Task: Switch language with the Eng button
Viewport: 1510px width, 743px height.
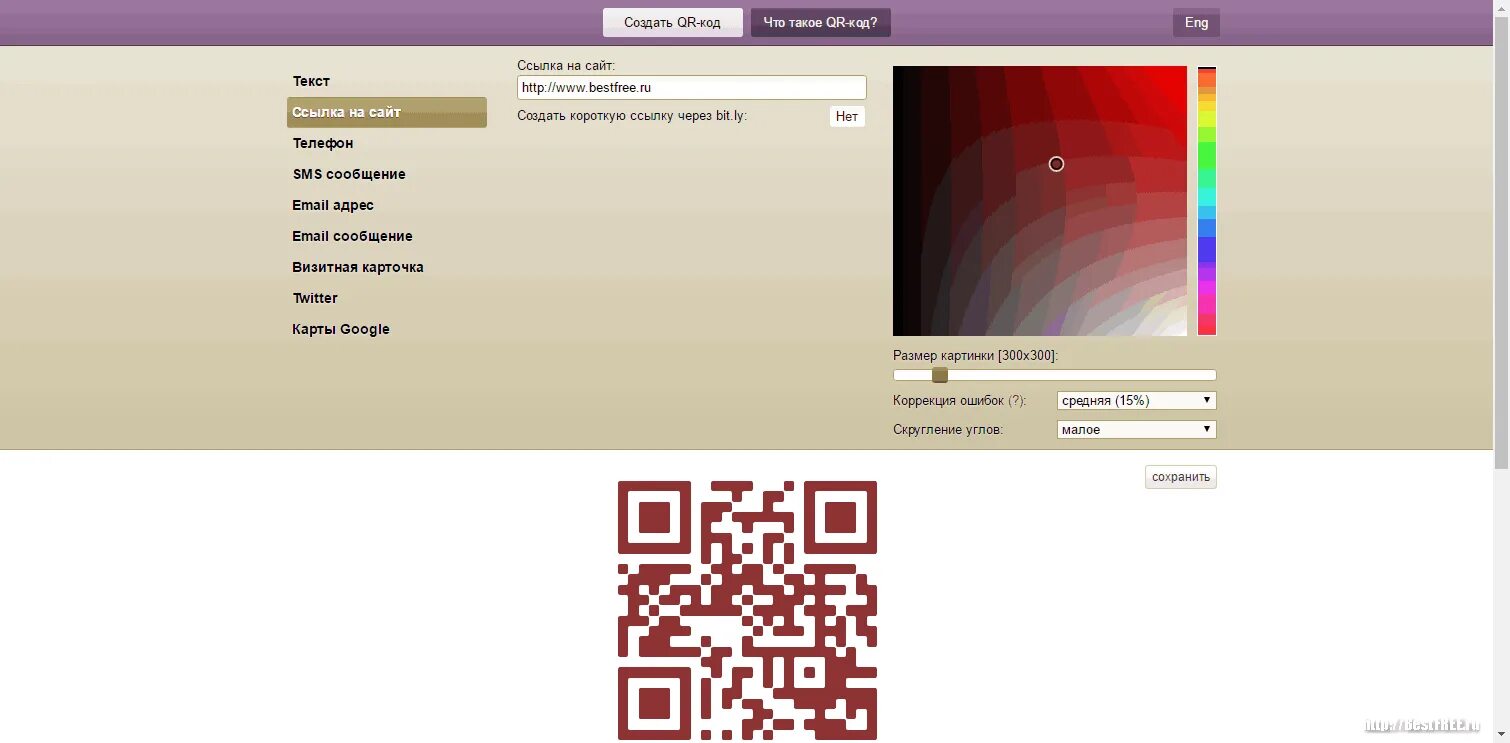Action: pos(1196,22)
